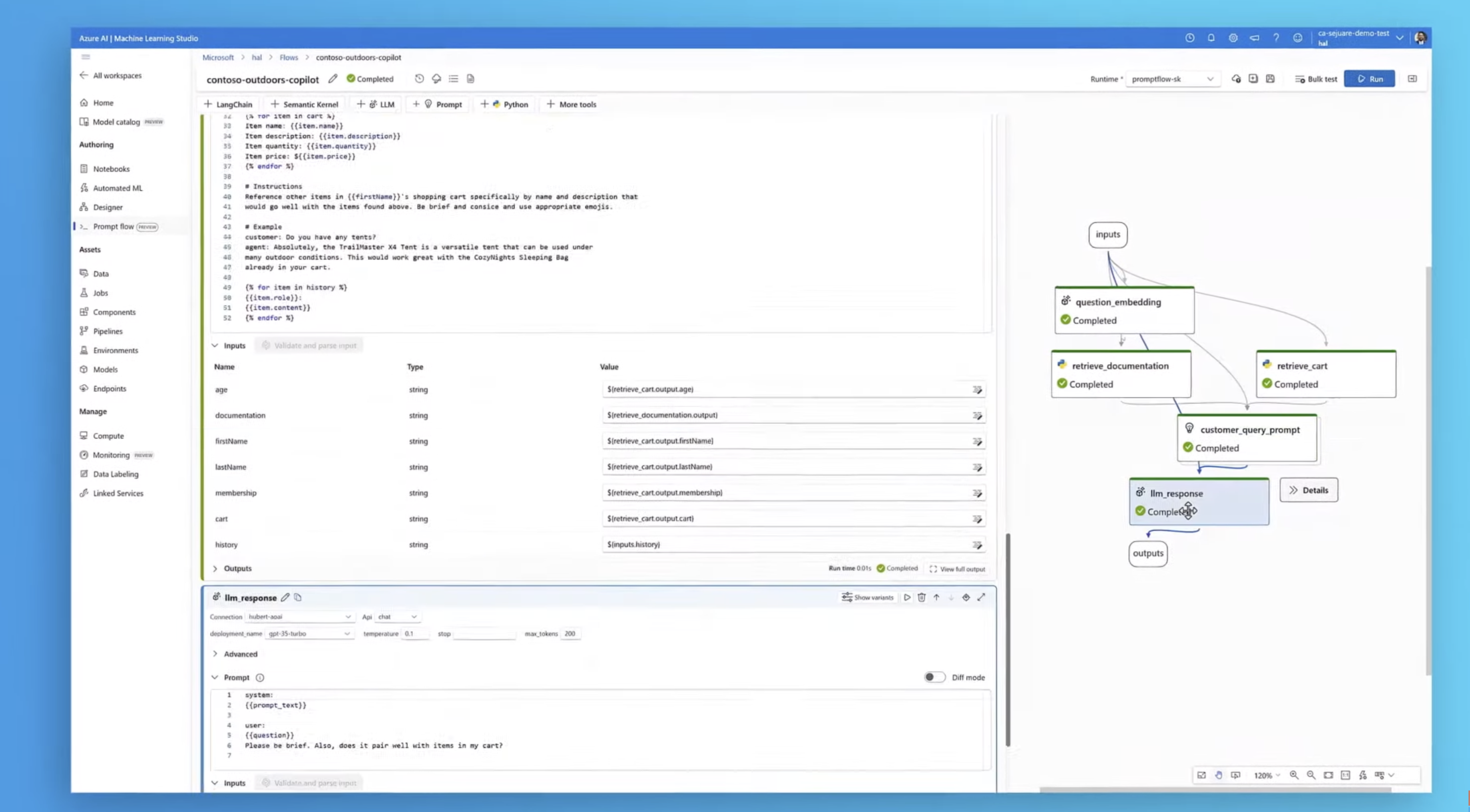The width and height of the screenshot is (1470, 812).
Task: Add a LangChain tool
Action: click(228, 104)
